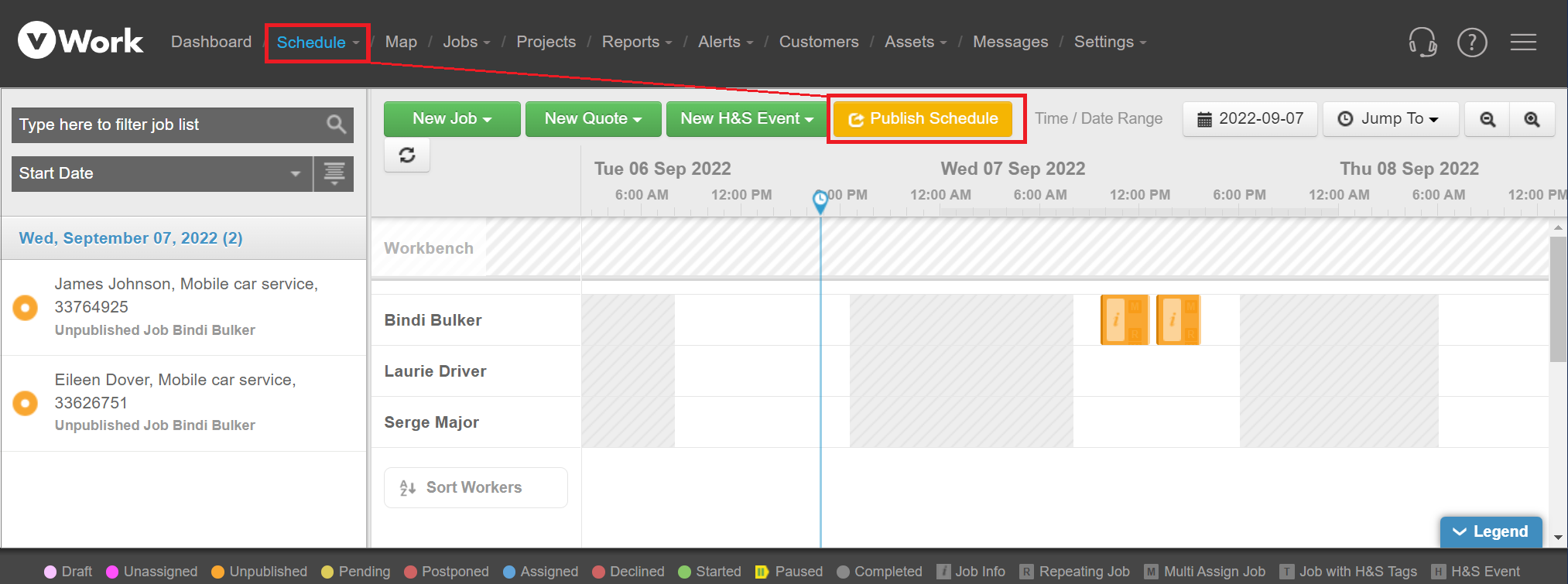Open the Projects page
The height and width of the screenshot is (584, 1568).
click(546, 42)
